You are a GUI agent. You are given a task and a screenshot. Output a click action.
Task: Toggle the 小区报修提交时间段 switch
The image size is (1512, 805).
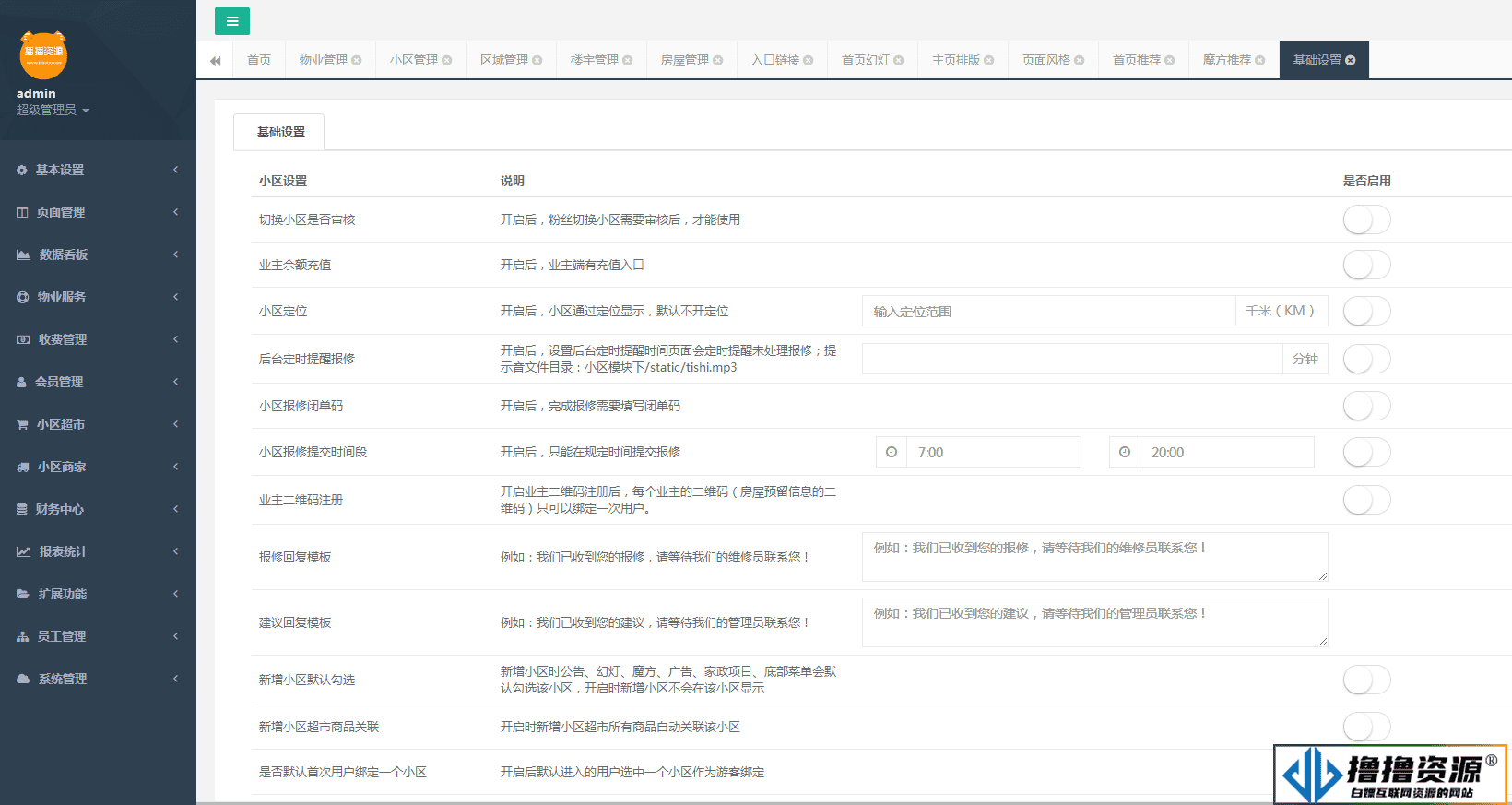tap(1366, 452)
